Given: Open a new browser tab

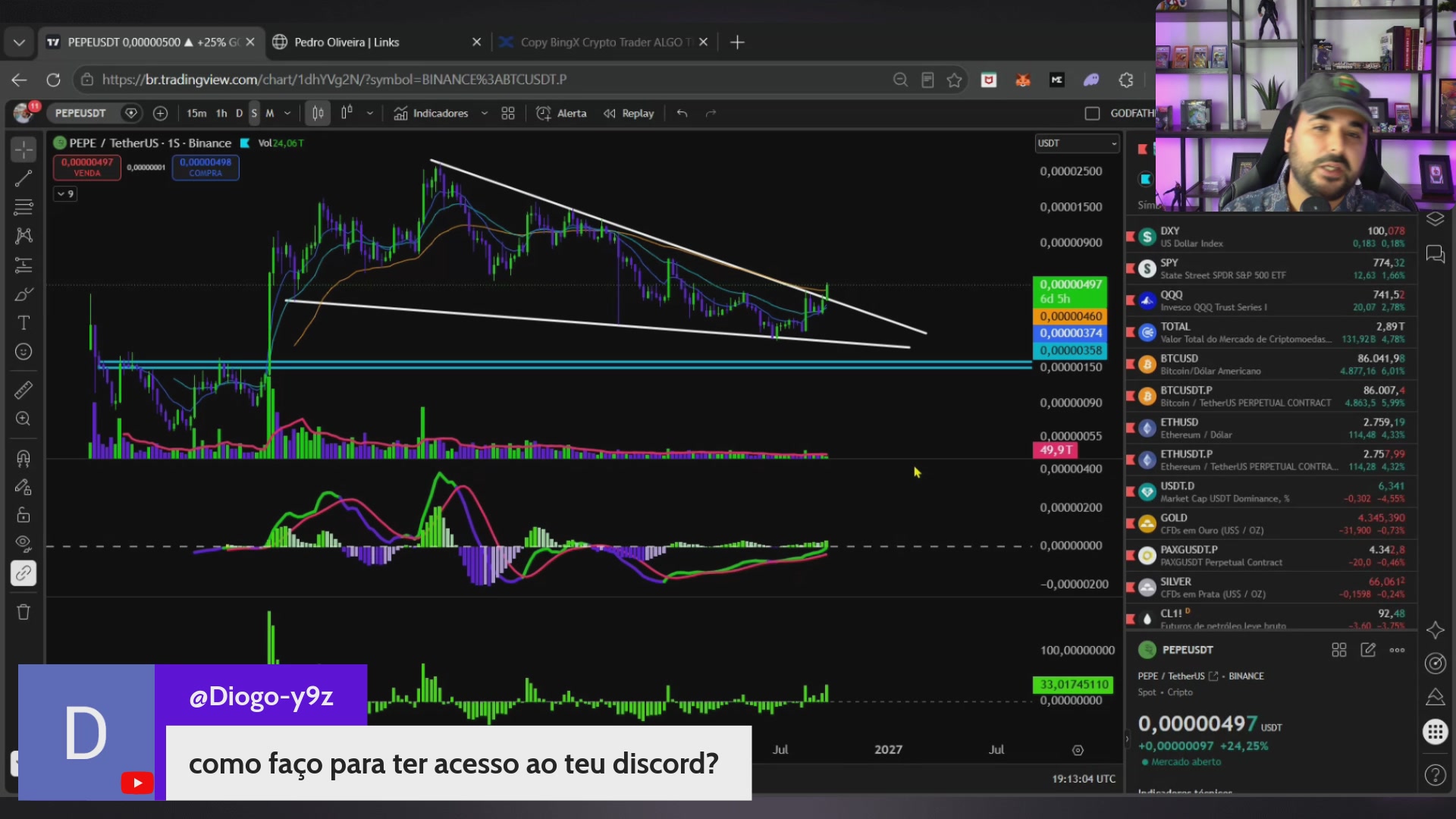Looking at the screenshot, I should [x=737, y=42].
